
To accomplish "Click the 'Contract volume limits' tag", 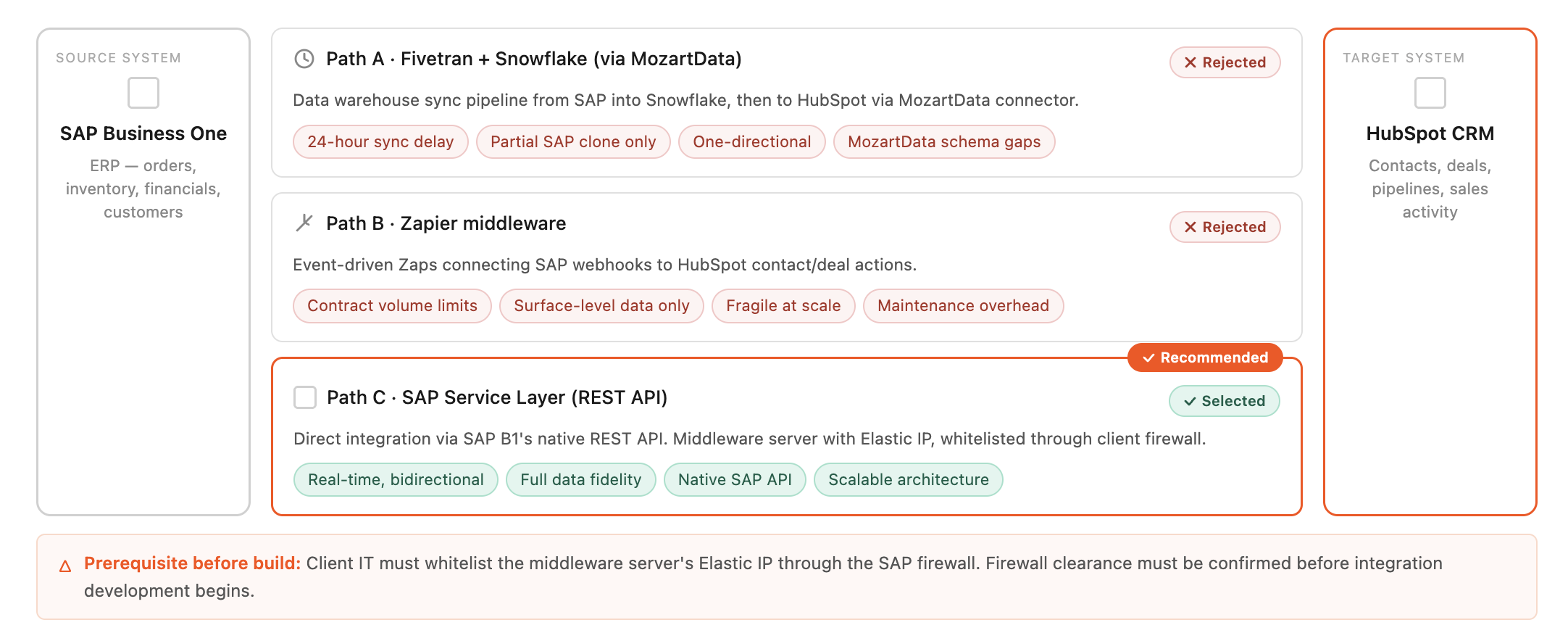I will [x=392, y=306].
